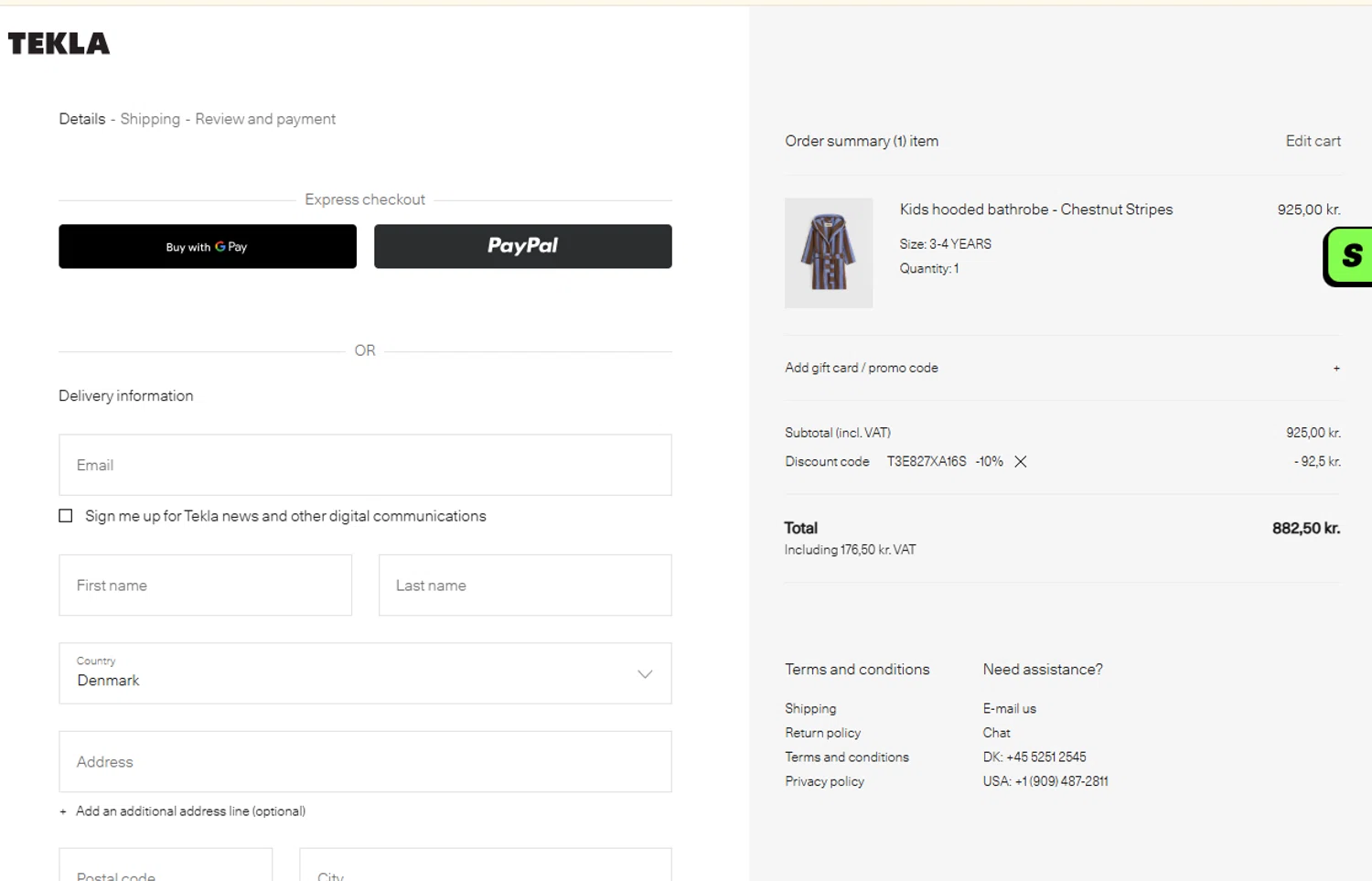This screenshot has height=881, width=1372.
Task: Click the TEKLA logo
Action: pyautogui.click(x=59, y=43)
